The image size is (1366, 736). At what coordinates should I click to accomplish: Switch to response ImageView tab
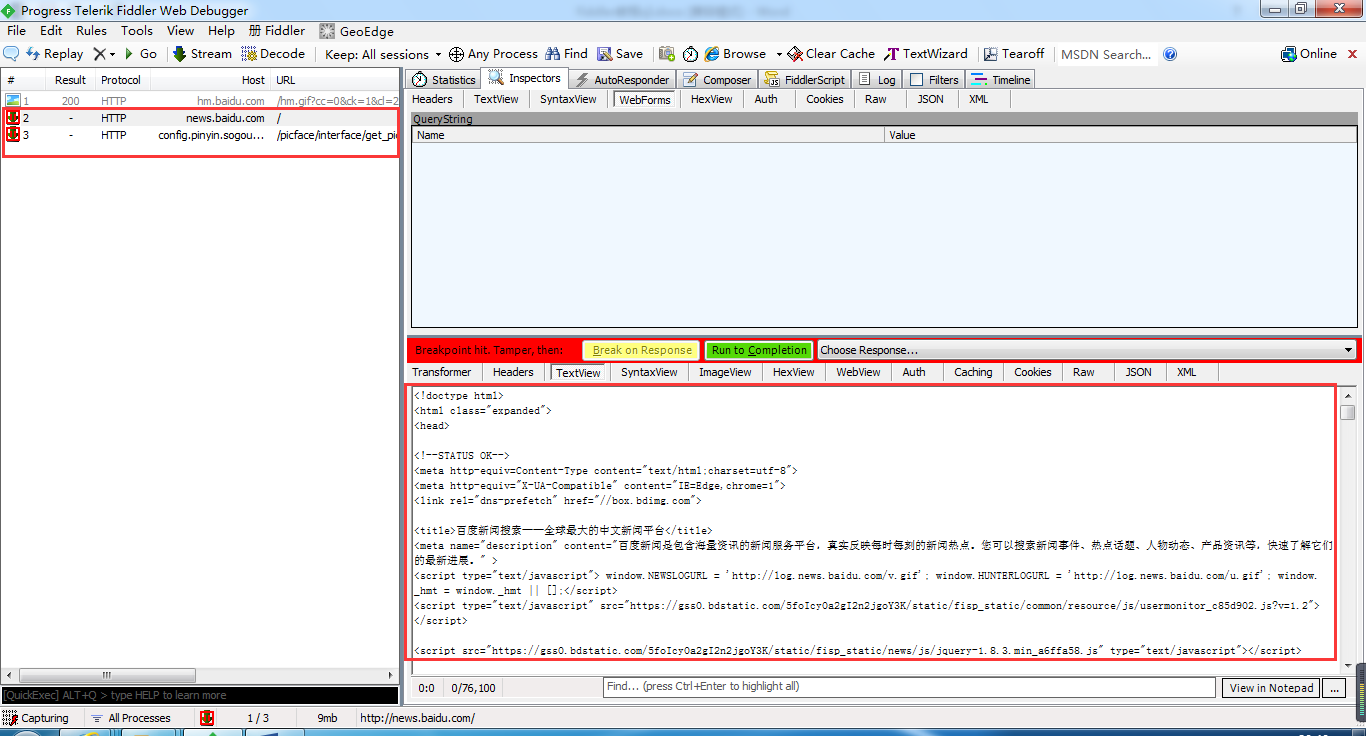tap(725, 372)
